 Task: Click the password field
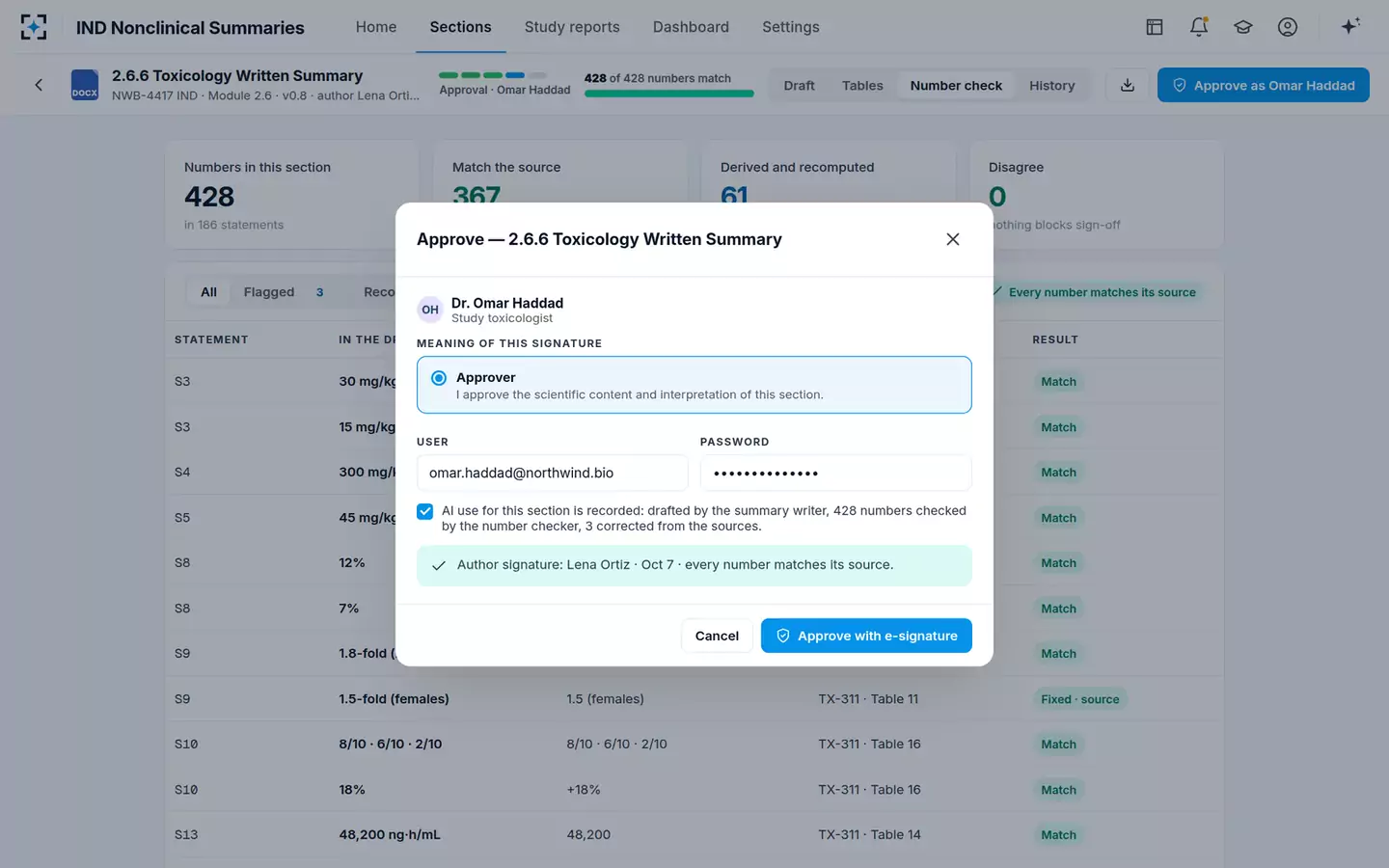point(835,473)
